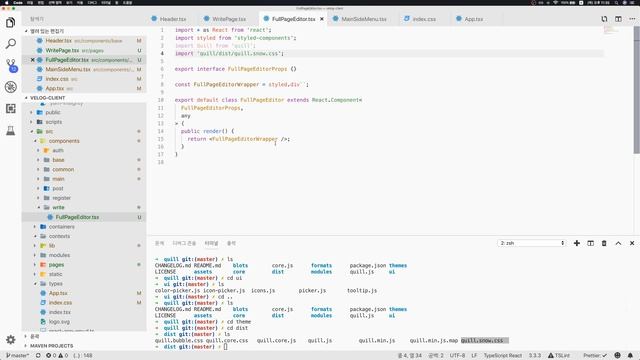Click the TSLint warning status item
Image resolution: width=640 pixels, height=360 pixels.
[x=559, y=356]
